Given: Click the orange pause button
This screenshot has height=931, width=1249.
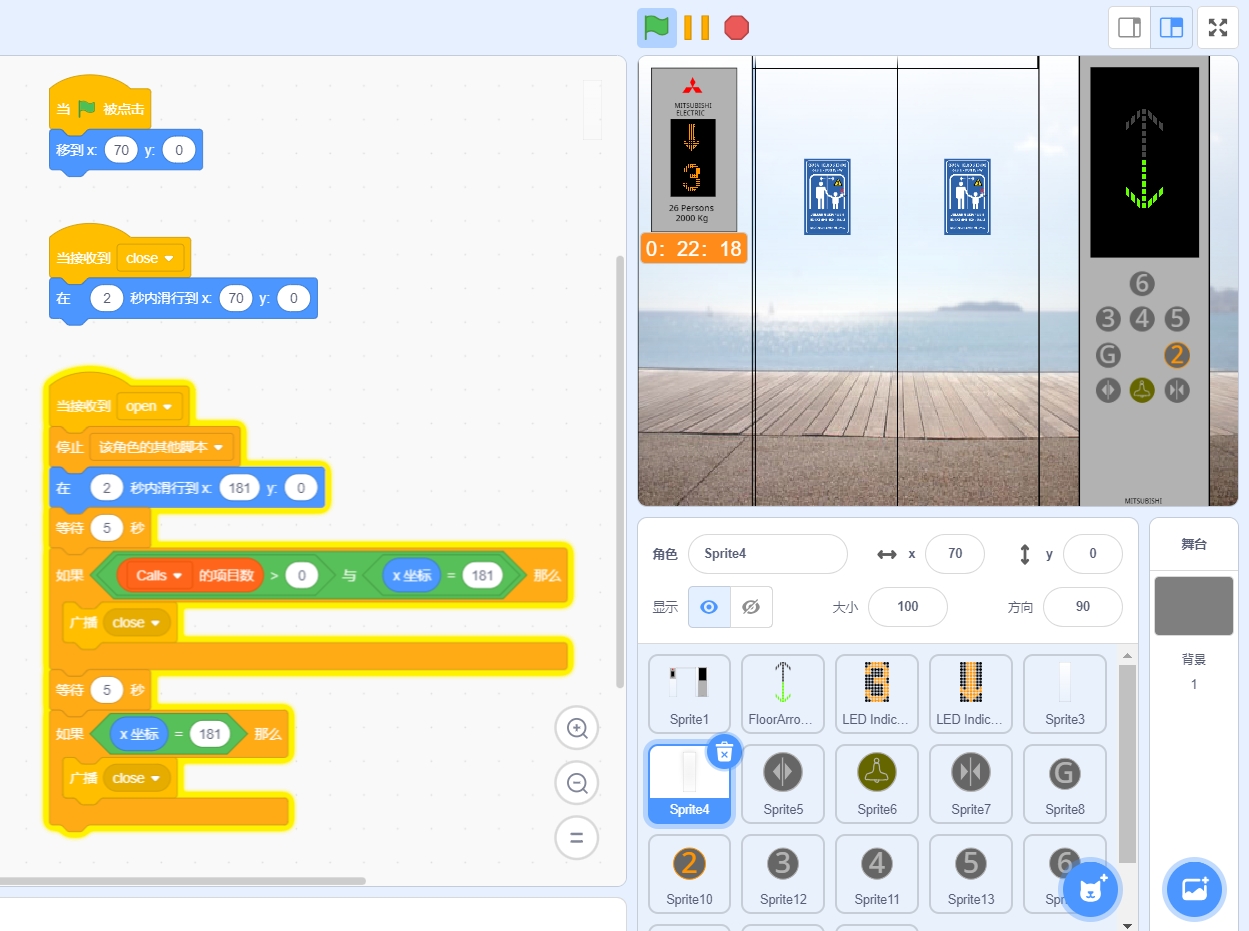Looking at the screenshot, I should click(x=696, y=28).
